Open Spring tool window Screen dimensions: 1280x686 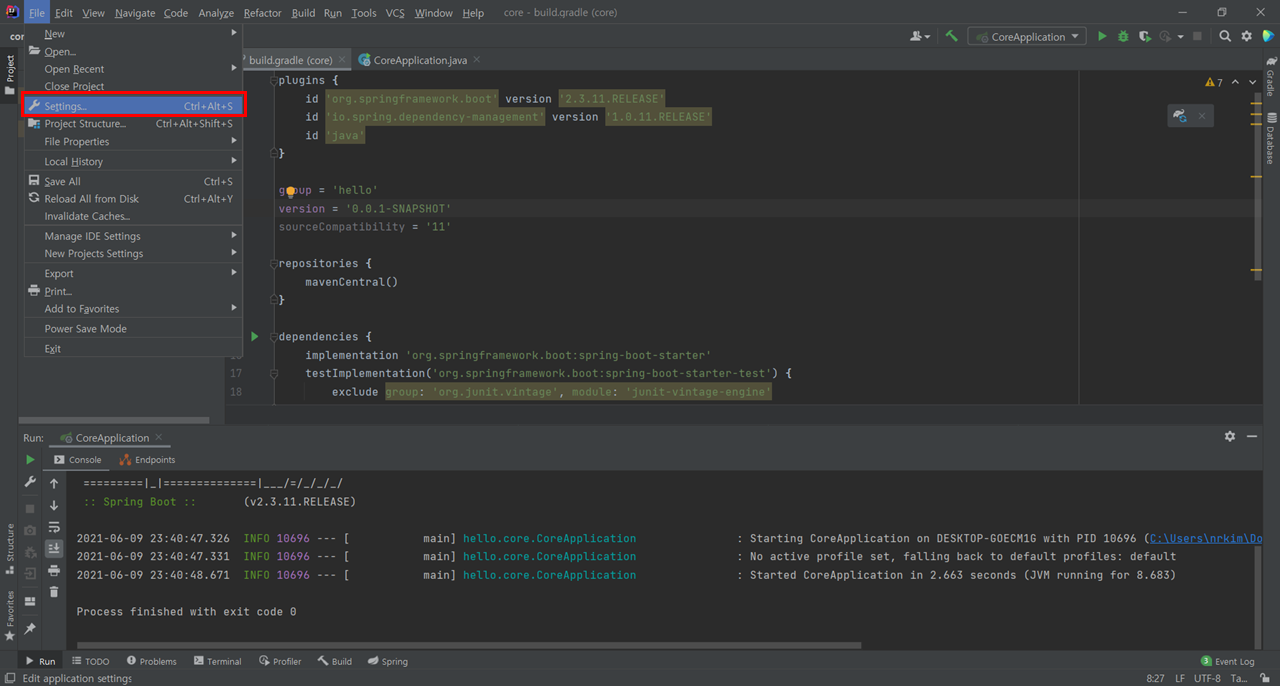click(387, 661)
